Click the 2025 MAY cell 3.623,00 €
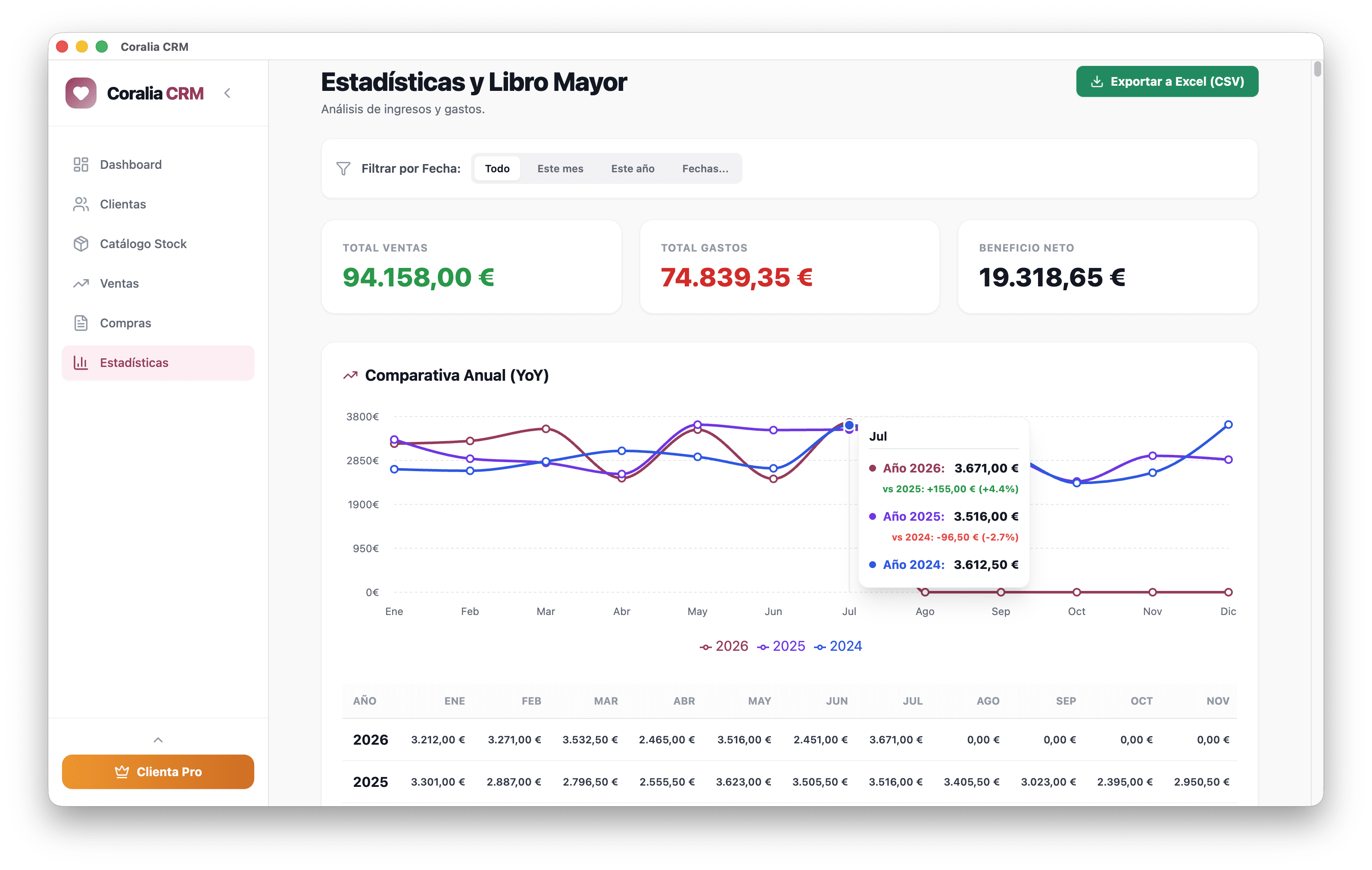Image resolution: width=1372 pixels, height=870 pixels. coord(743,782)
